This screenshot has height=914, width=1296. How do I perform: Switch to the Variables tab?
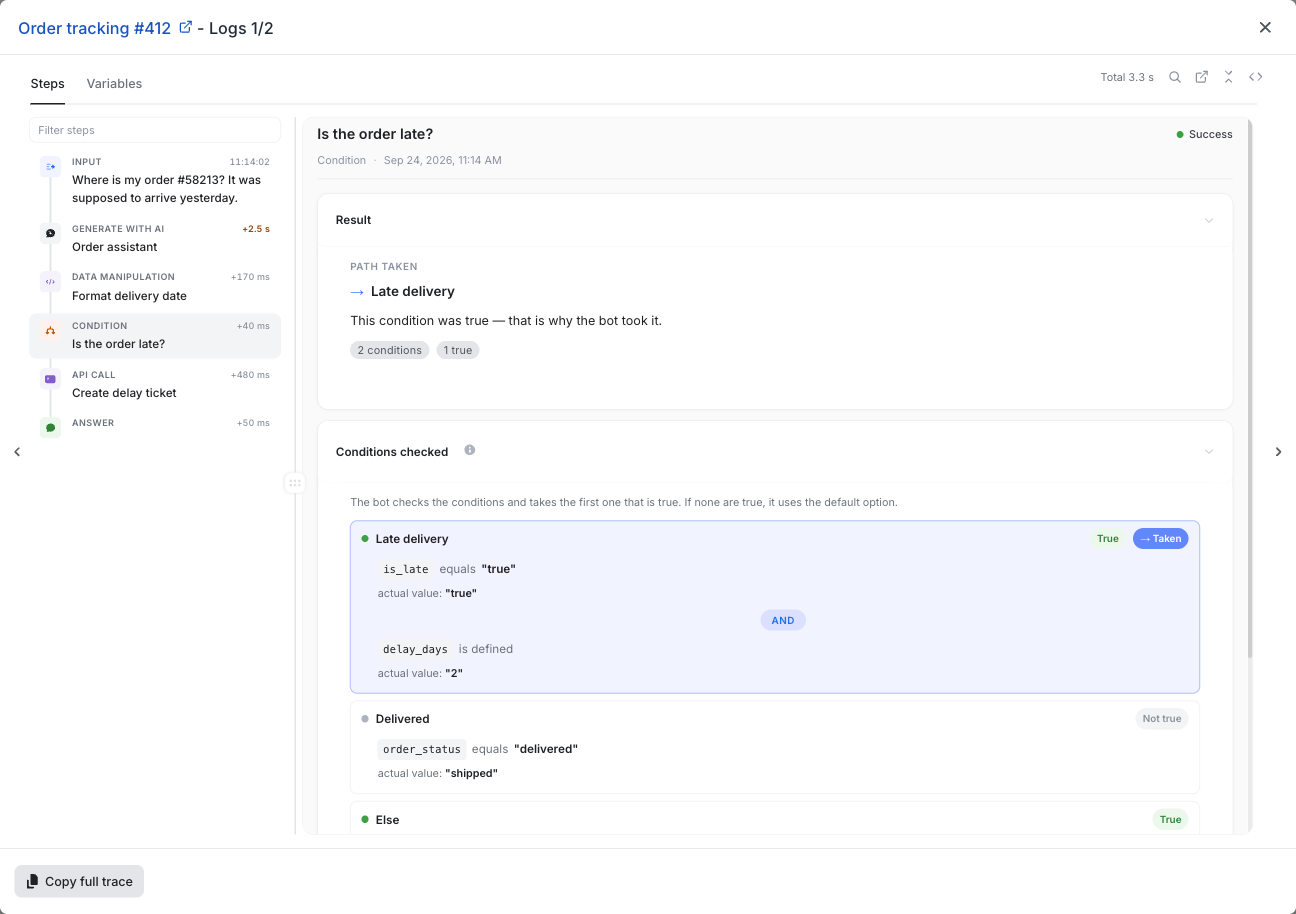coord(114,84)
